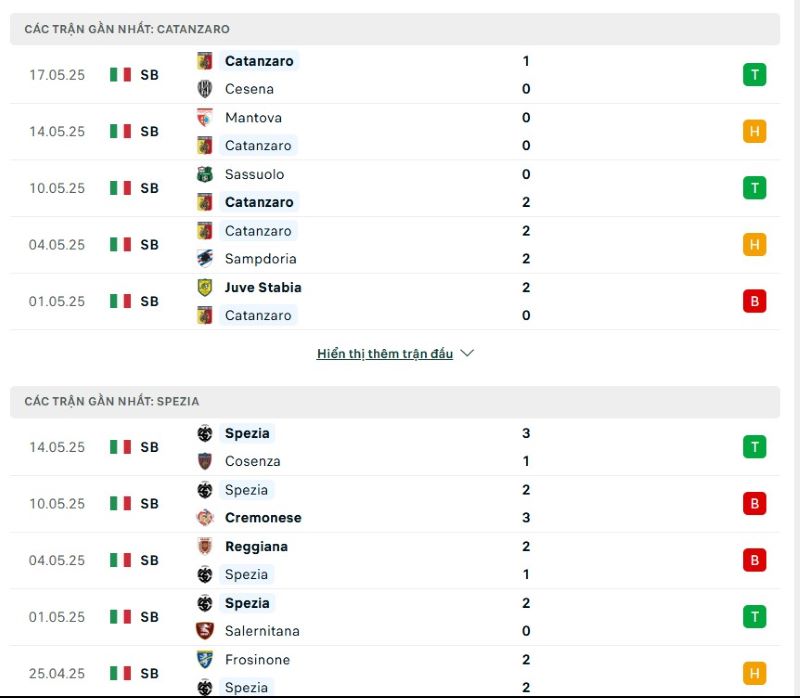The width and height of the screenshot is (800, 698).
Task: Open the Spezia vs Cosenza match row
Action: coord(395,447)
